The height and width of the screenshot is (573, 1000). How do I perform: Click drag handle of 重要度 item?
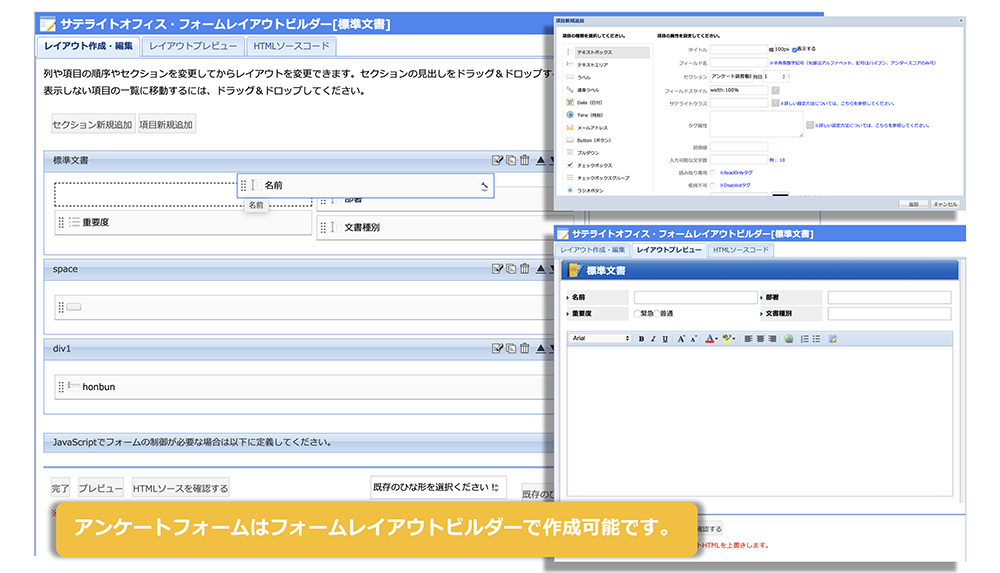[61, 222]
